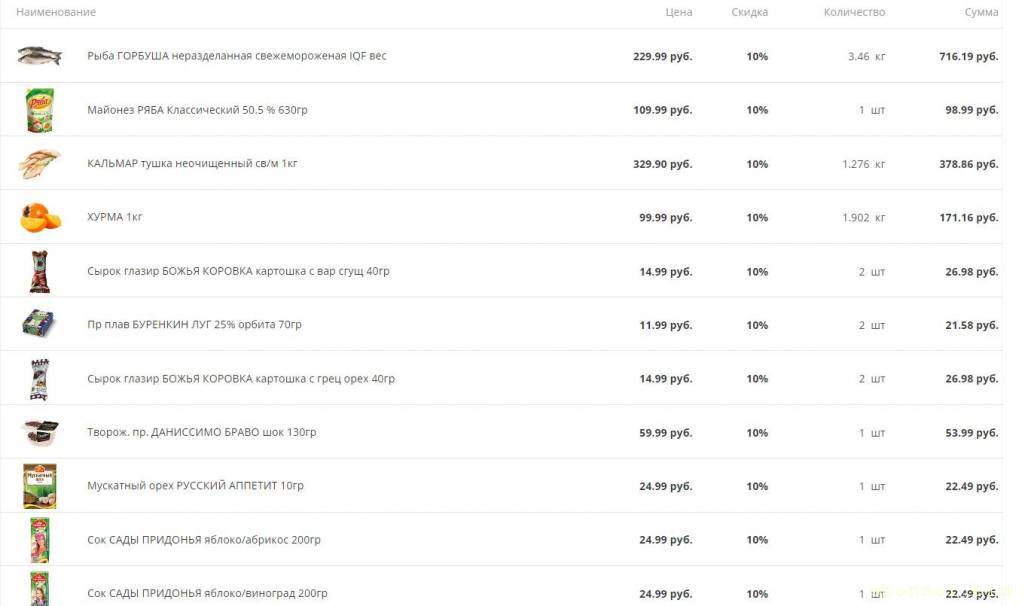Sort by the Наименование column header
The height and width of the screenshot is (606, 1025).
coord(56,12)
